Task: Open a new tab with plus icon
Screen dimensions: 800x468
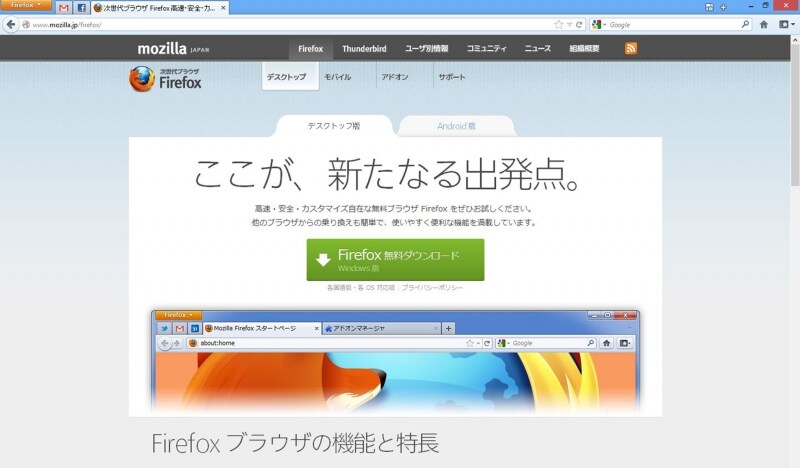Action: click(x=723, y=7)
